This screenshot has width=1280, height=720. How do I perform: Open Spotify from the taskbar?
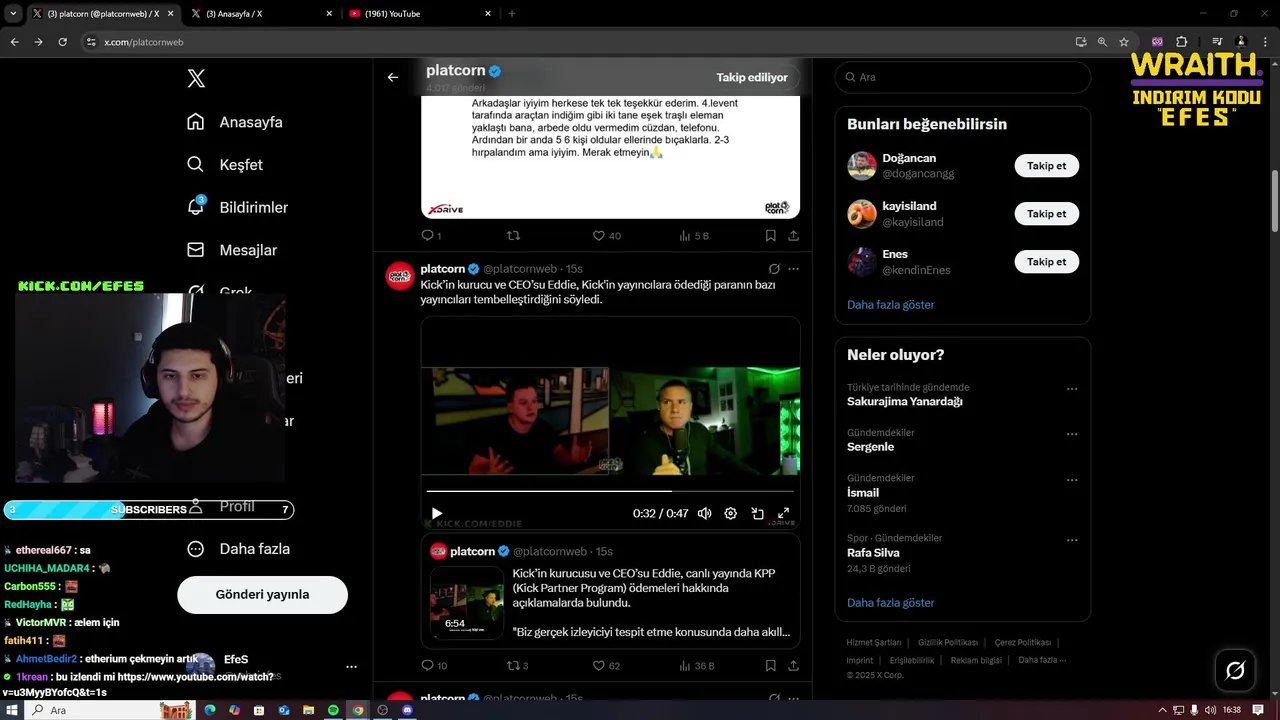pos(333,710)
